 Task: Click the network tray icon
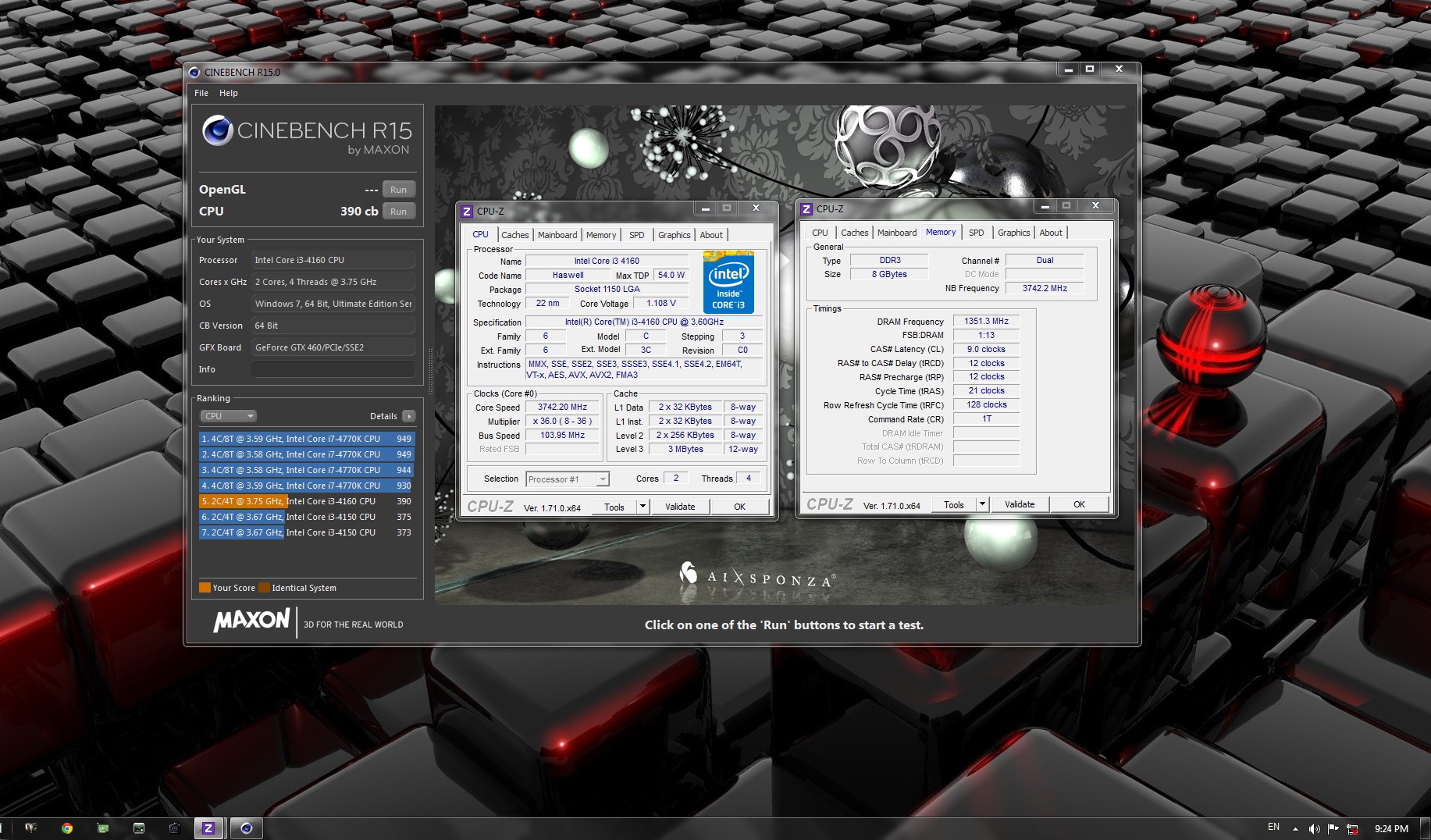[1352, 828]
